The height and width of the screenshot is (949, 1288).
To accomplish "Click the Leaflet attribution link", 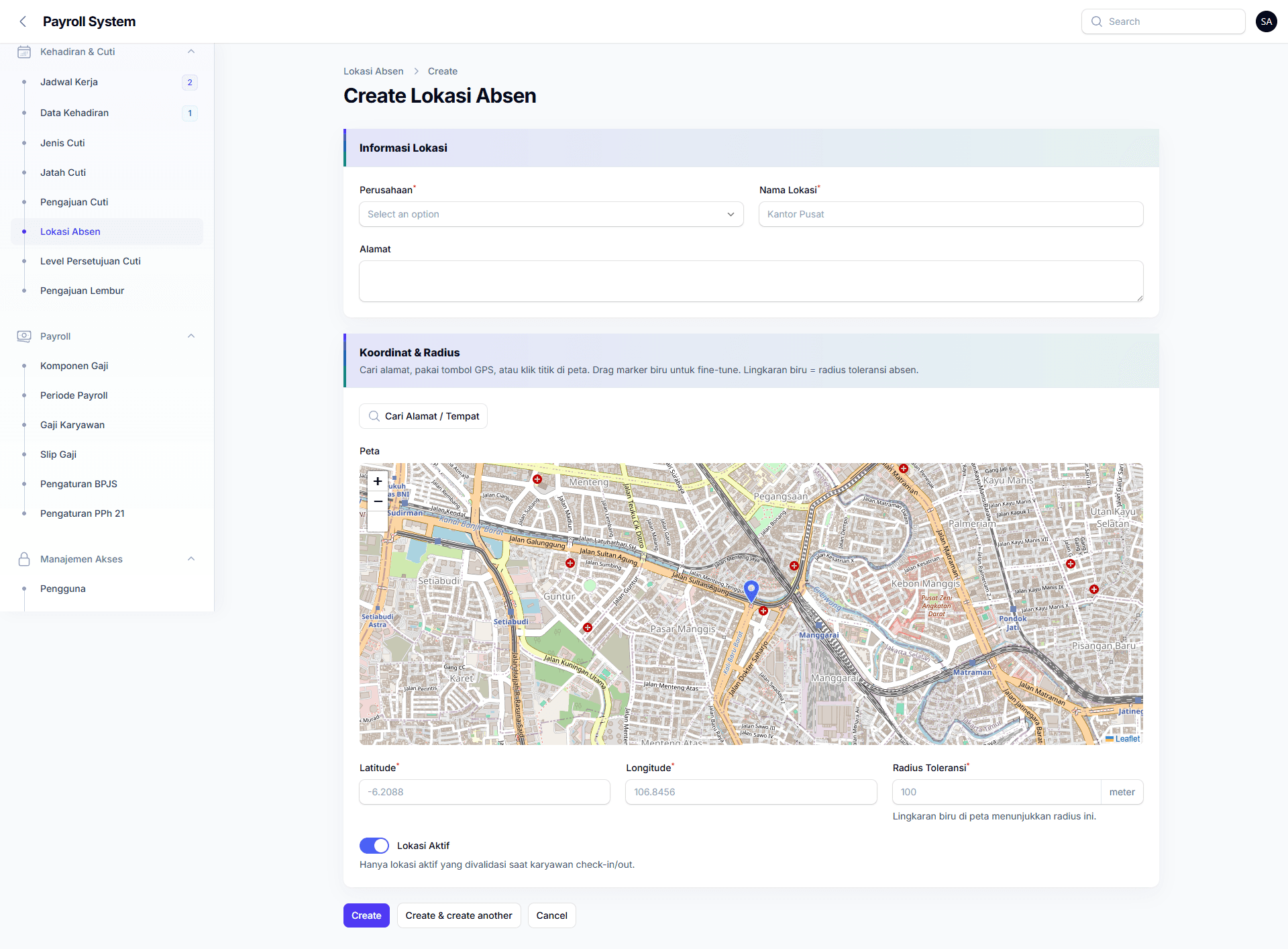I will tap(1123, 739).
